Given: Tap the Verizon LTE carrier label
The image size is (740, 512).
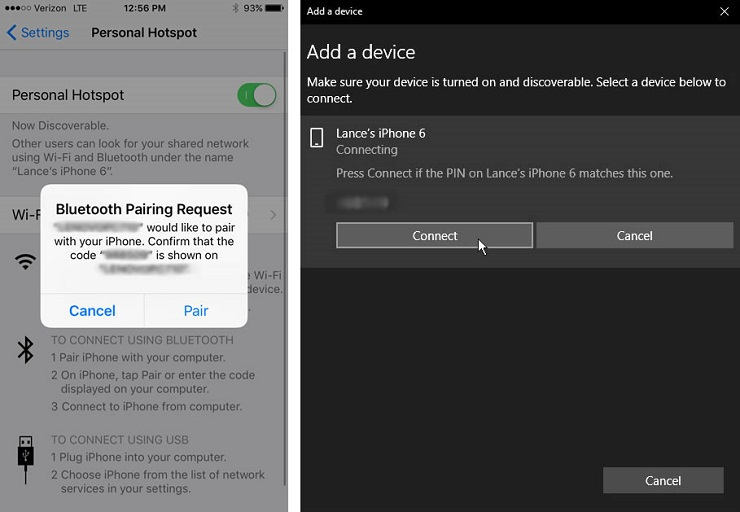Looking at the screenshot, I should [60, 8].
